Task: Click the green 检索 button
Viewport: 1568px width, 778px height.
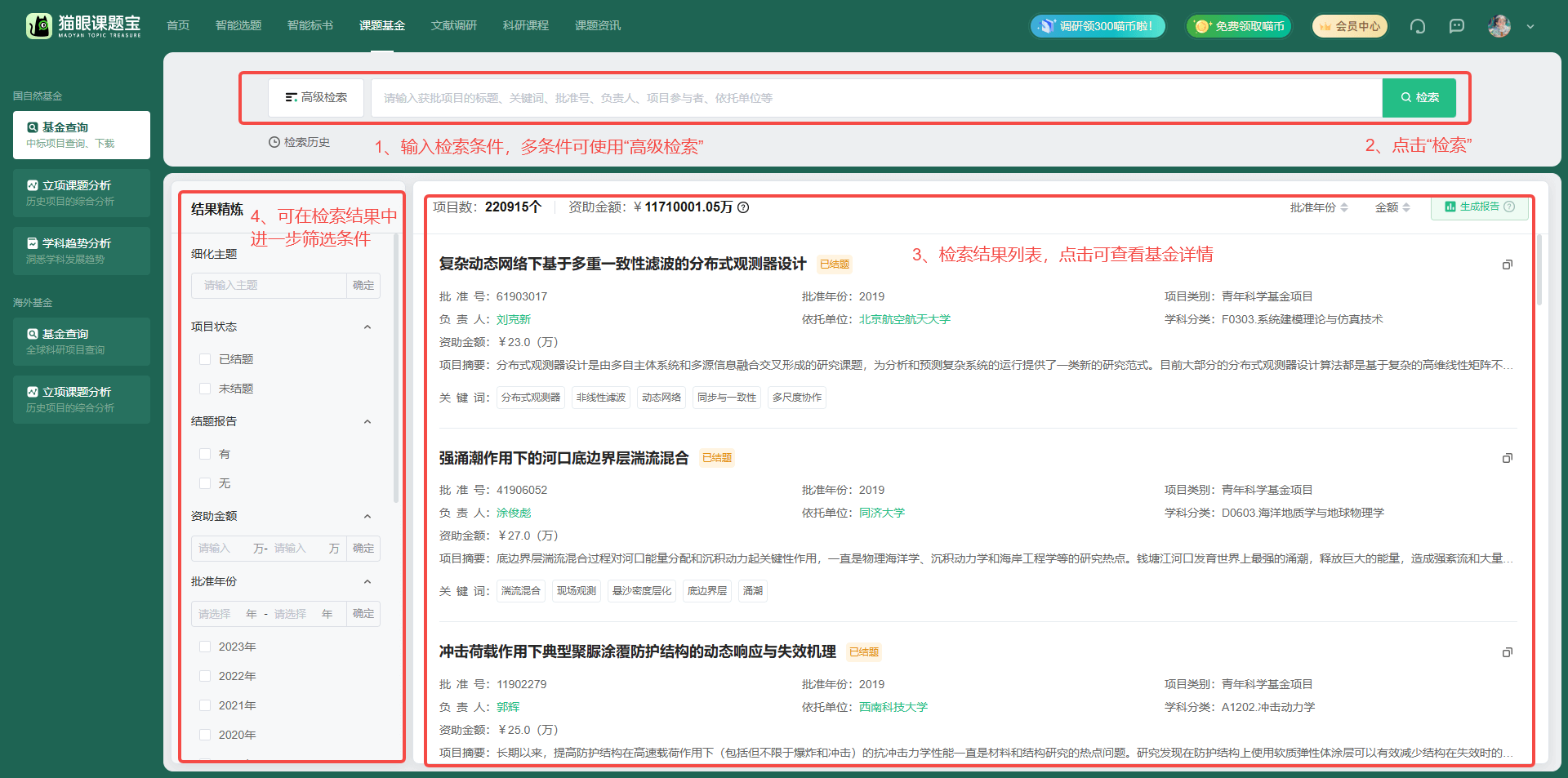Action: (x=1419, y=98)
